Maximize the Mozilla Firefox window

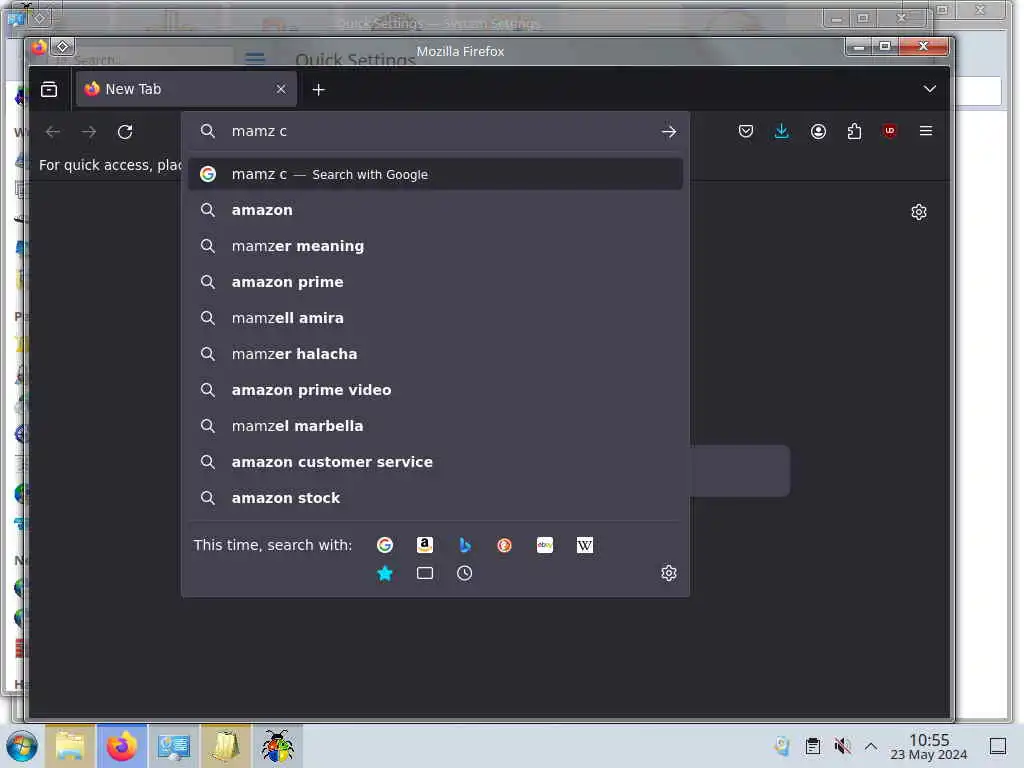coord(885,46)
